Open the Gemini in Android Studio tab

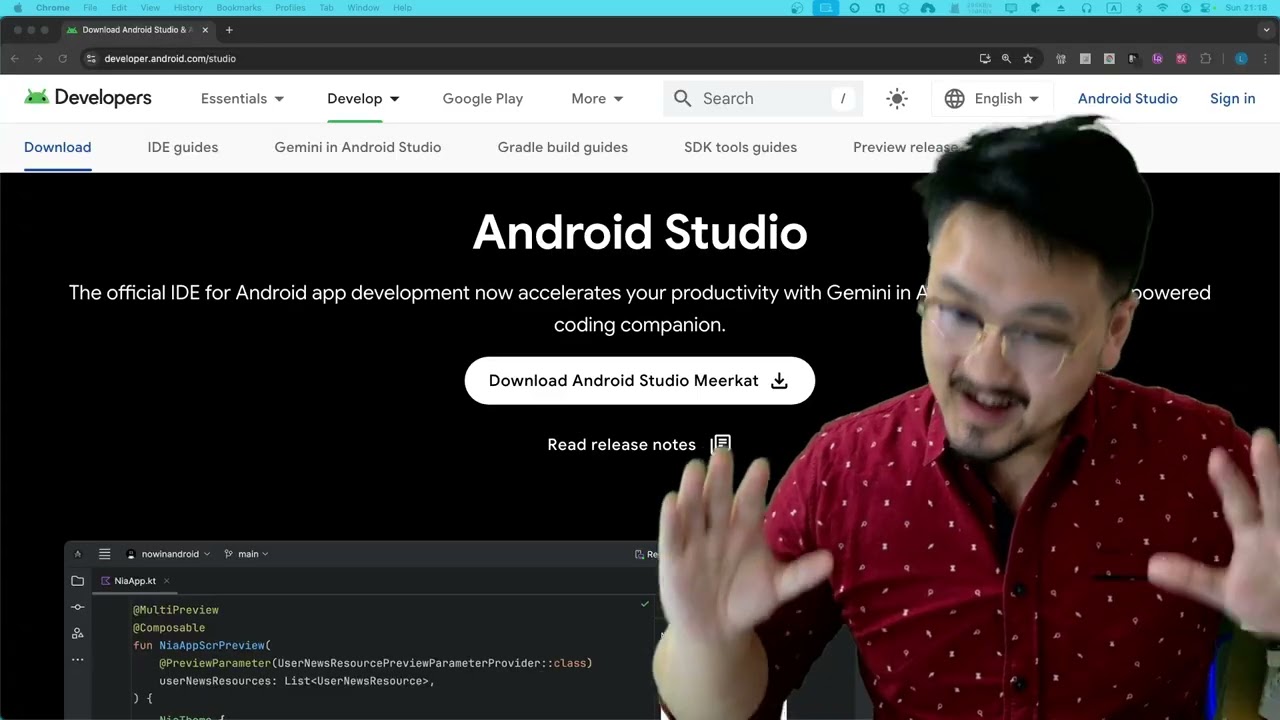(x=358, y=147)
